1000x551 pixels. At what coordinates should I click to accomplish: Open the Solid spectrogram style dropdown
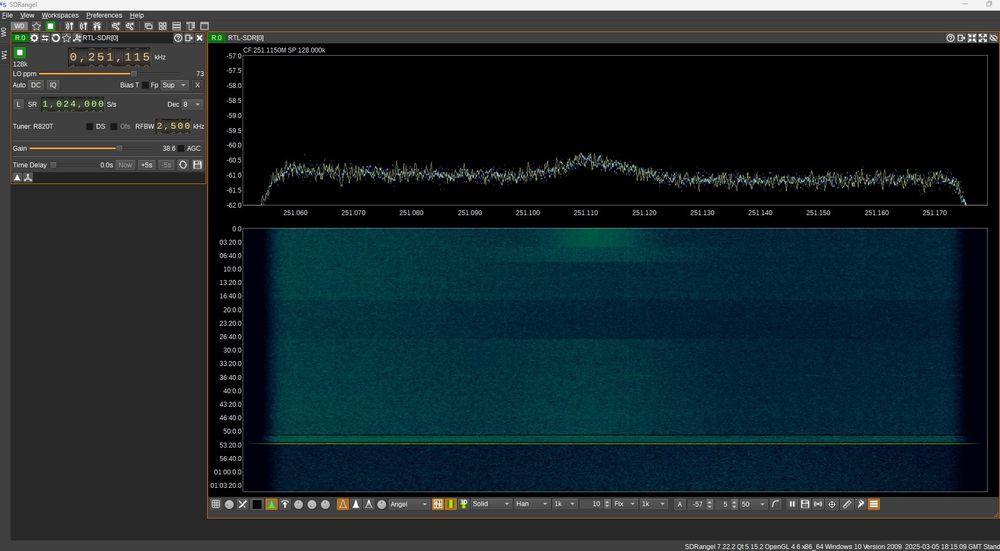point(491,504)
